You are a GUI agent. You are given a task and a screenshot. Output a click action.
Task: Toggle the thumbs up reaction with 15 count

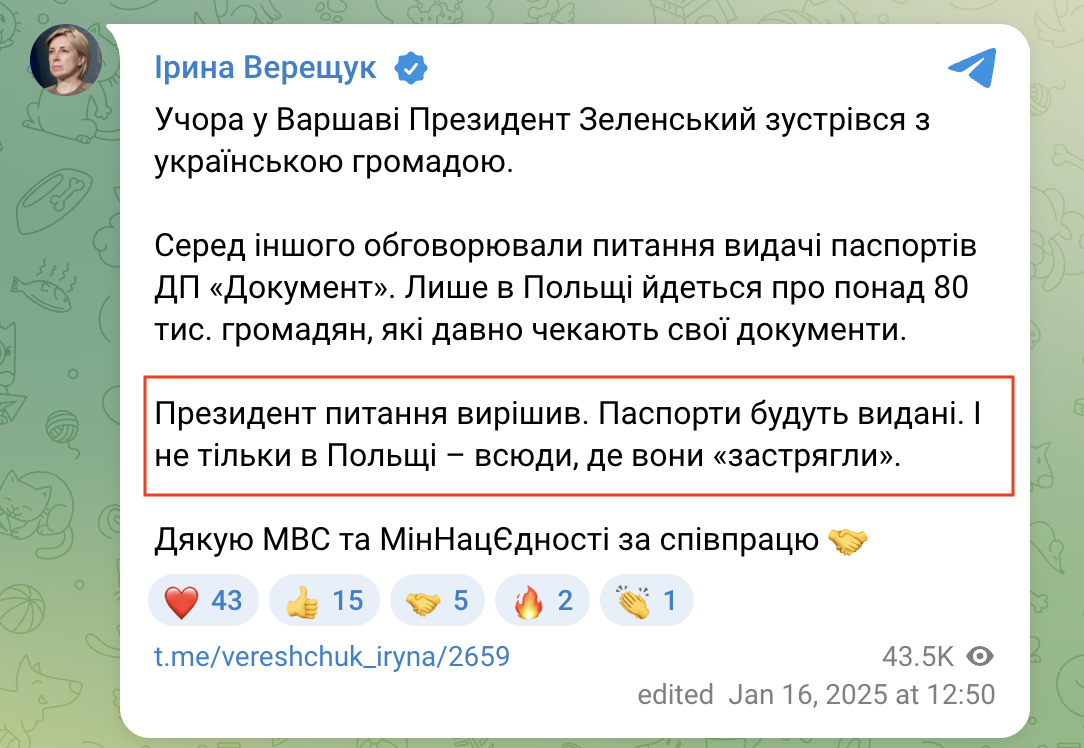(x=323, y=600)
